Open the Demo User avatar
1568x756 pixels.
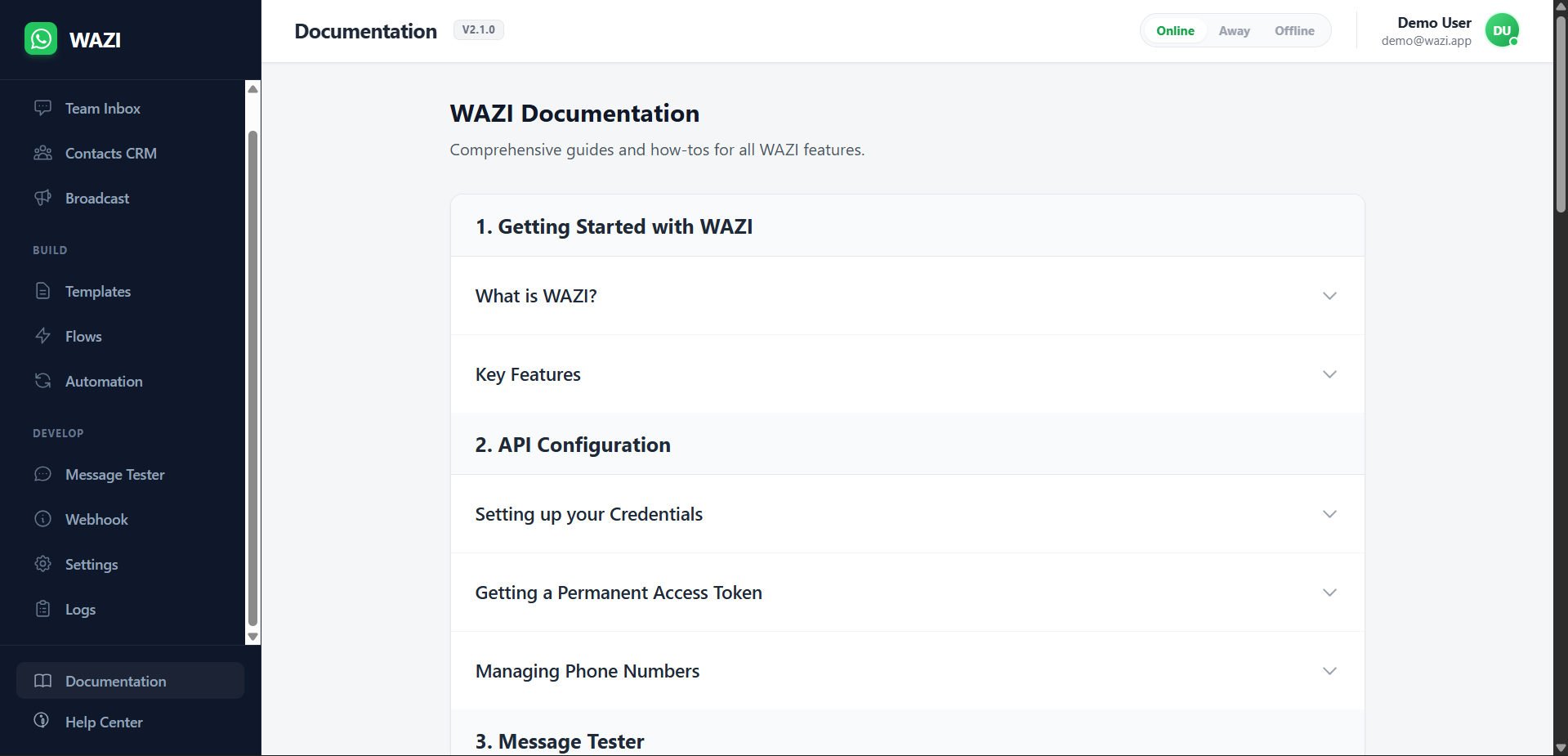1502,30
